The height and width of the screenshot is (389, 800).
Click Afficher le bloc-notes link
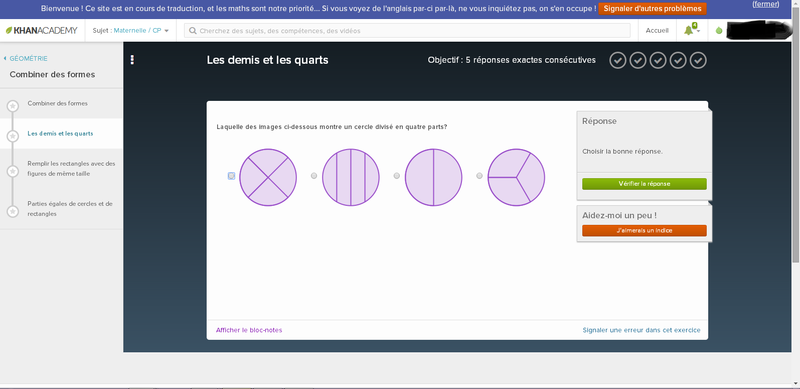point(249,330)
